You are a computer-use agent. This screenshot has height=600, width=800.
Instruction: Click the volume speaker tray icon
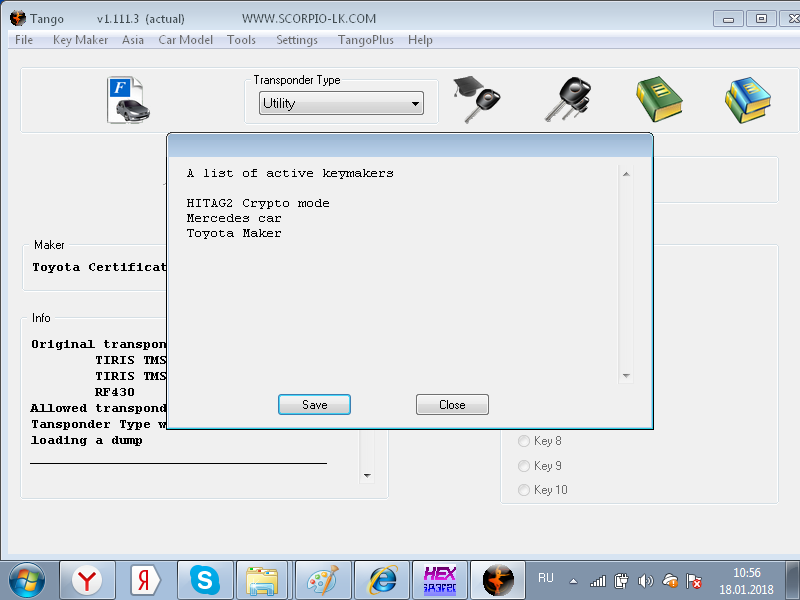[x=645, y=581]
